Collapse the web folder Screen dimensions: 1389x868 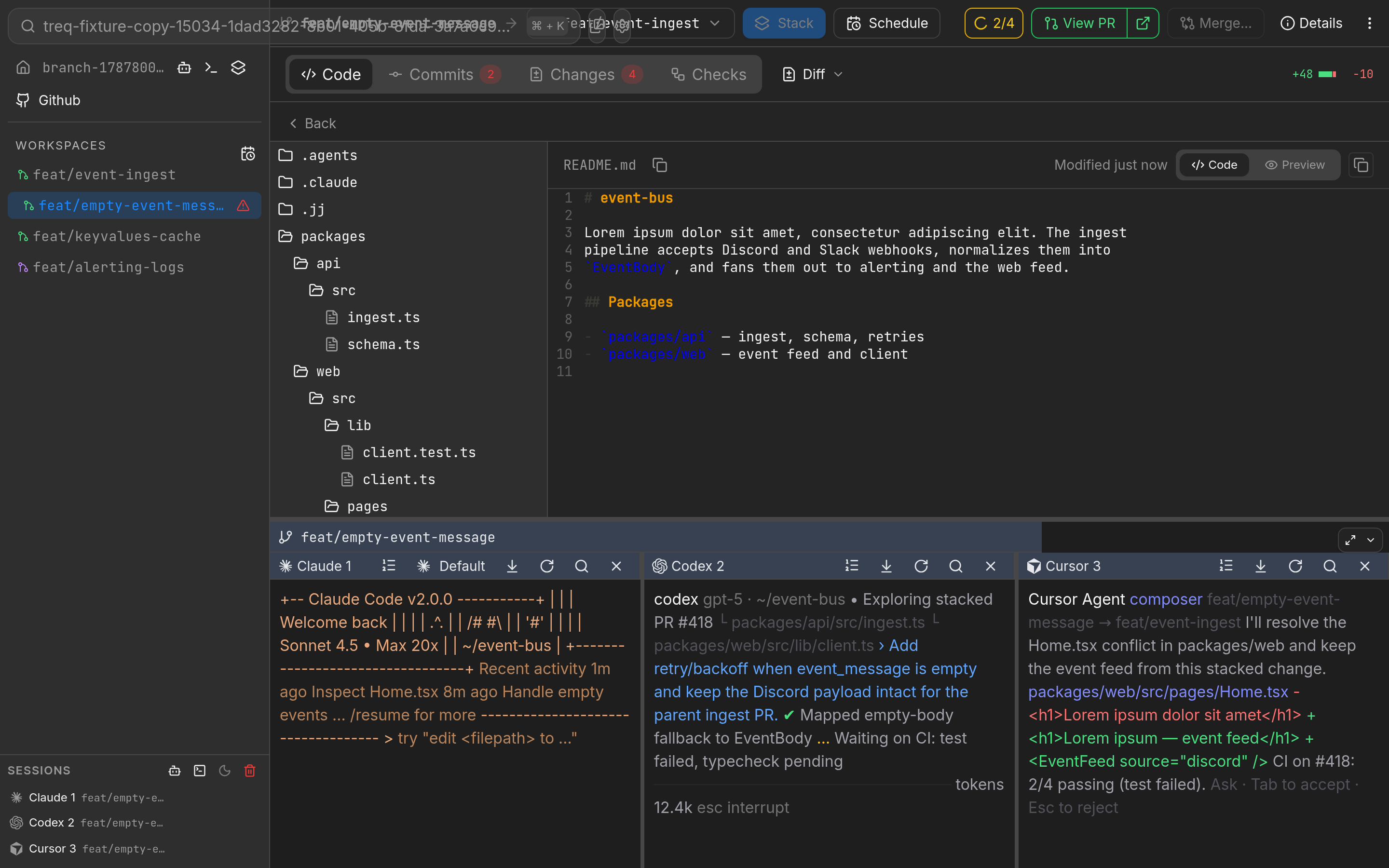408,371
